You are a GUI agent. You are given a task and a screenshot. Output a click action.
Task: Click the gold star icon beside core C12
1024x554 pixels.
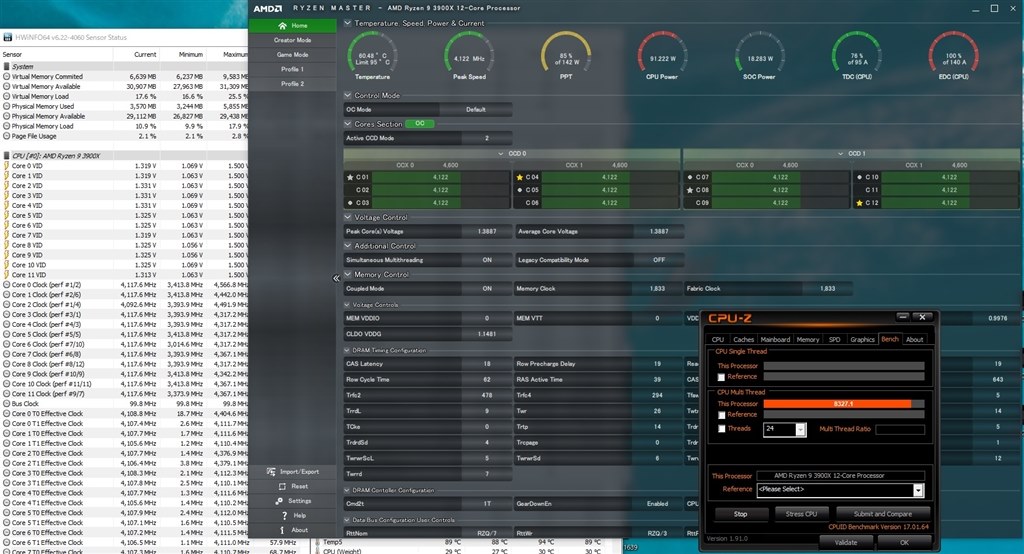(x=859, y=203)
